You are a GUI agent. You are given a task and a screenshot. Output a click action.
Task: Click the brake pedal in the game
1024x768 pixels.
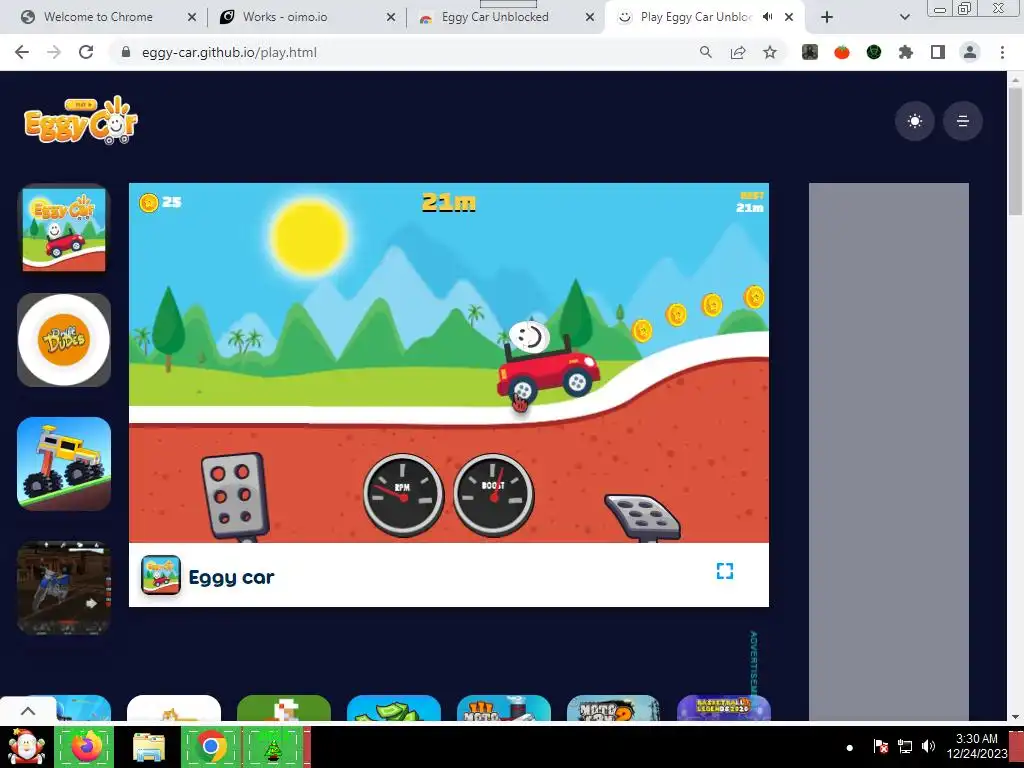pyautogui.click(x=234, y=497)
